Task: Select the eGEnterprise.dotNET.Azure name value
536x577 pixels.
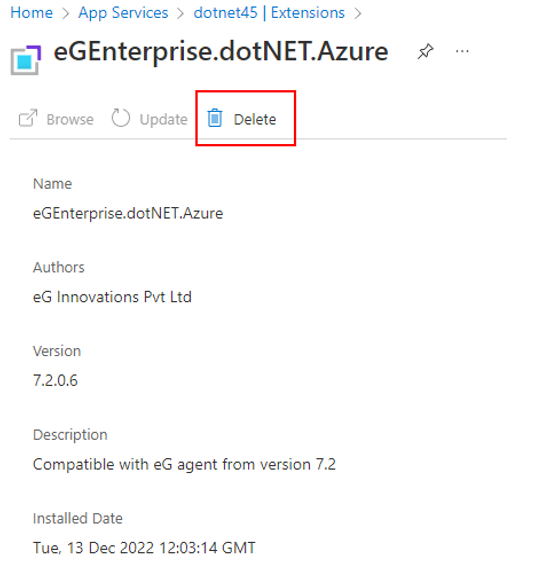Action: [128, 214]
